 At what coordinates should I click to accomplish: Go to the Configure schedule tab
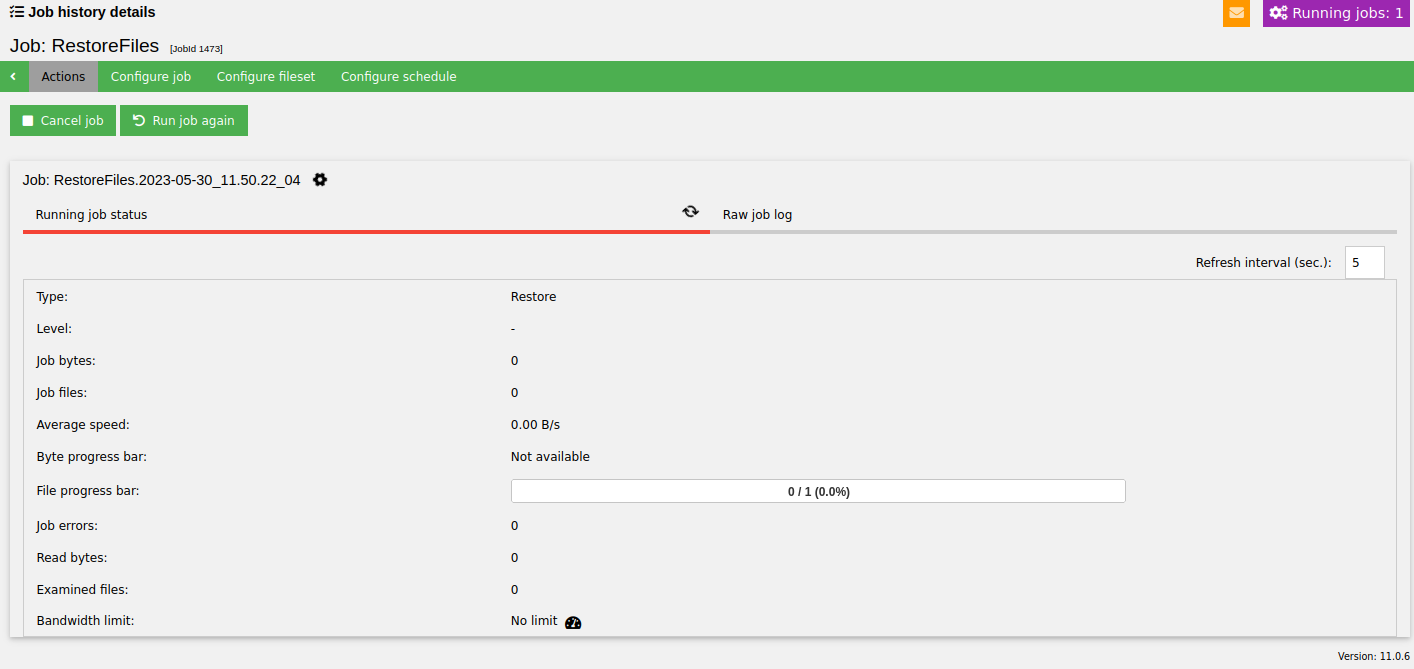(x=398, y=77)
